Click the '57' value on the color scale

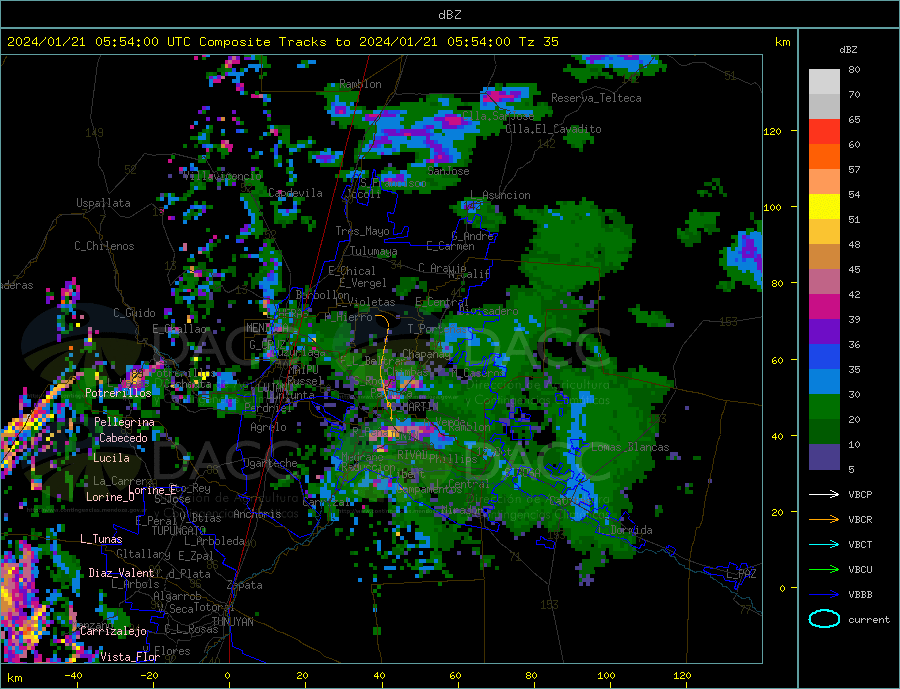(854, 169)
